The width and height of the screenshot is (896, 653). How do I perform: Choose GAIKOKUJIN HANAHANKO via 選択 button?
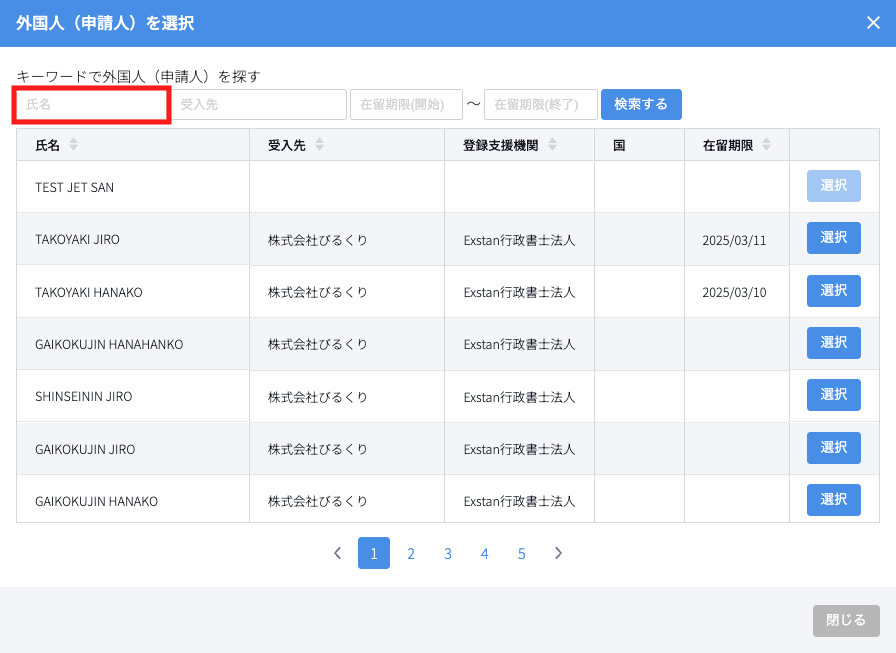pos(833,343)
